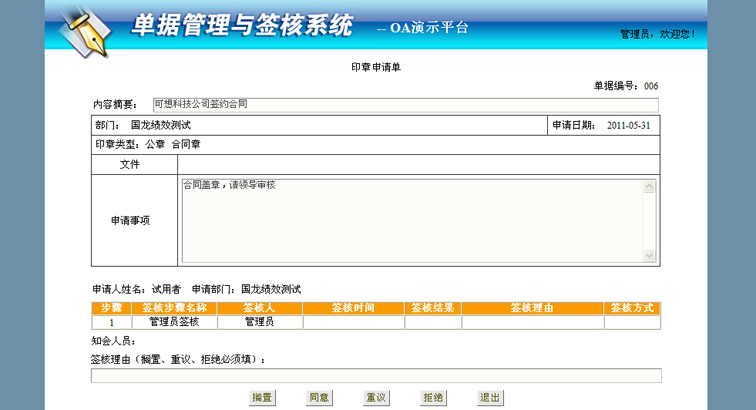
Task: Focus the 签核理由 input box
Action: (x=376, y=376)
